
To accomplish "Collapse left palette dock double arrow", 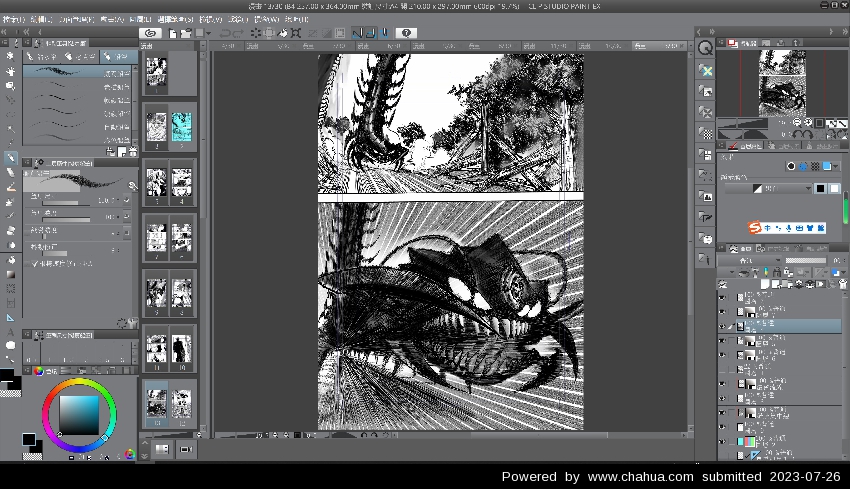I will (4, 33).
